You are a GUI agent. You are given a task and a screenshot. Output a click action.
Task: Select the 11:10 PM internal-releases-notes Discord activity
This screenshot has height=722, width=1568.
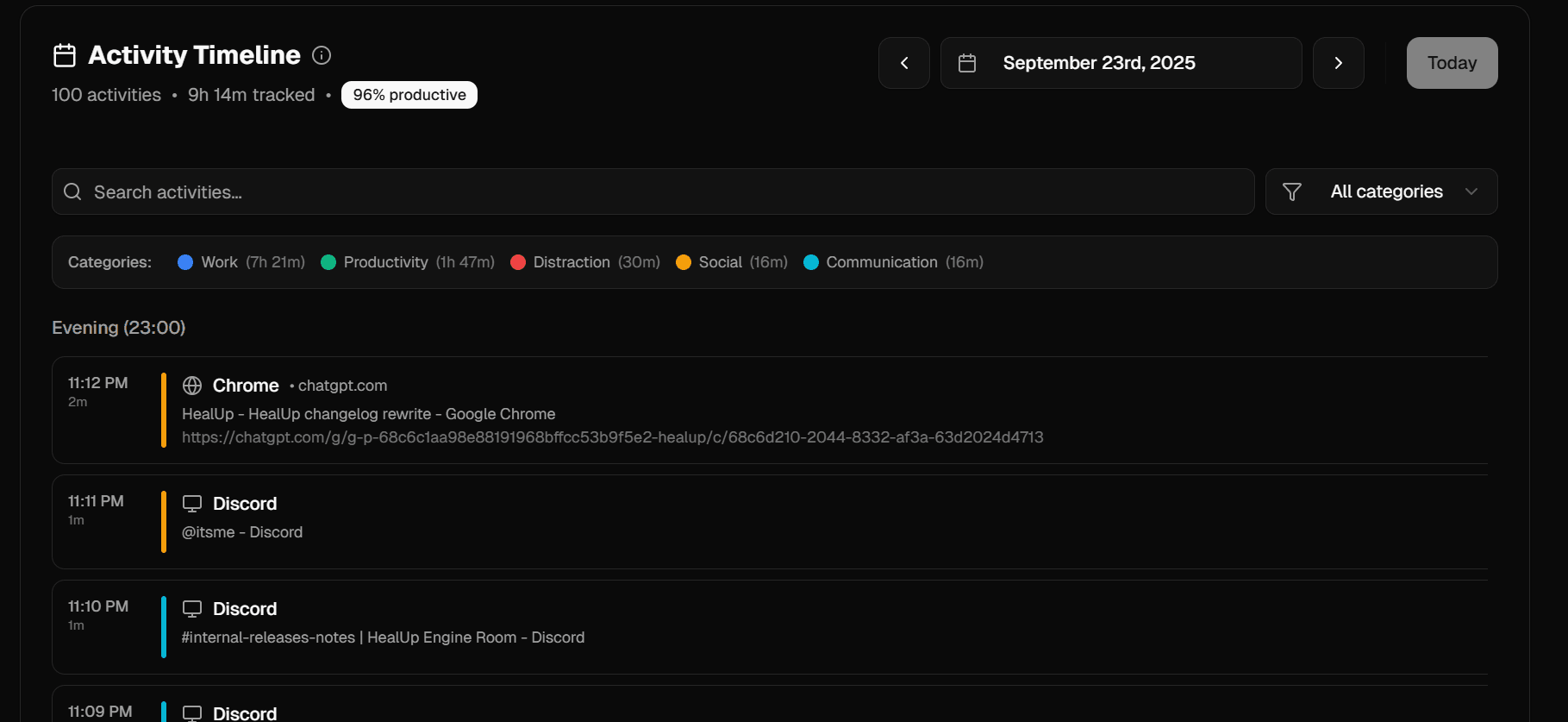tap(383, 637)
